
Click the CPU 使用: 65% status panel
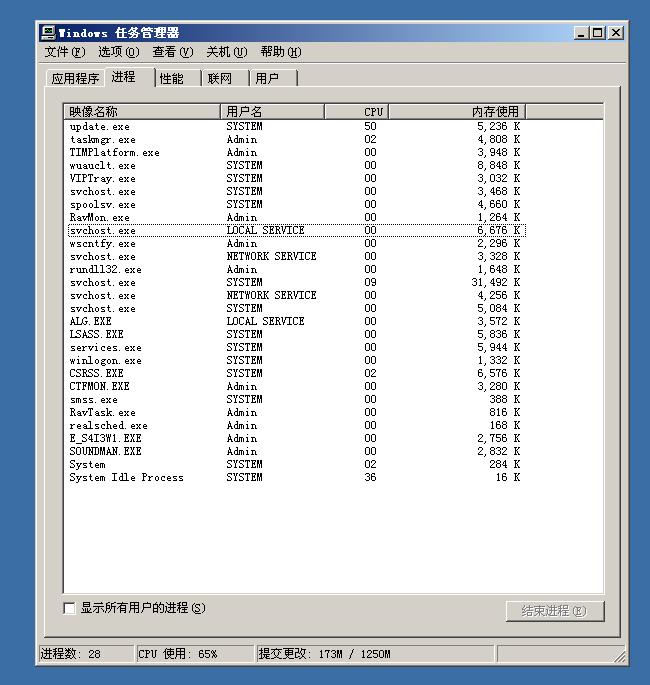point(195,654)
